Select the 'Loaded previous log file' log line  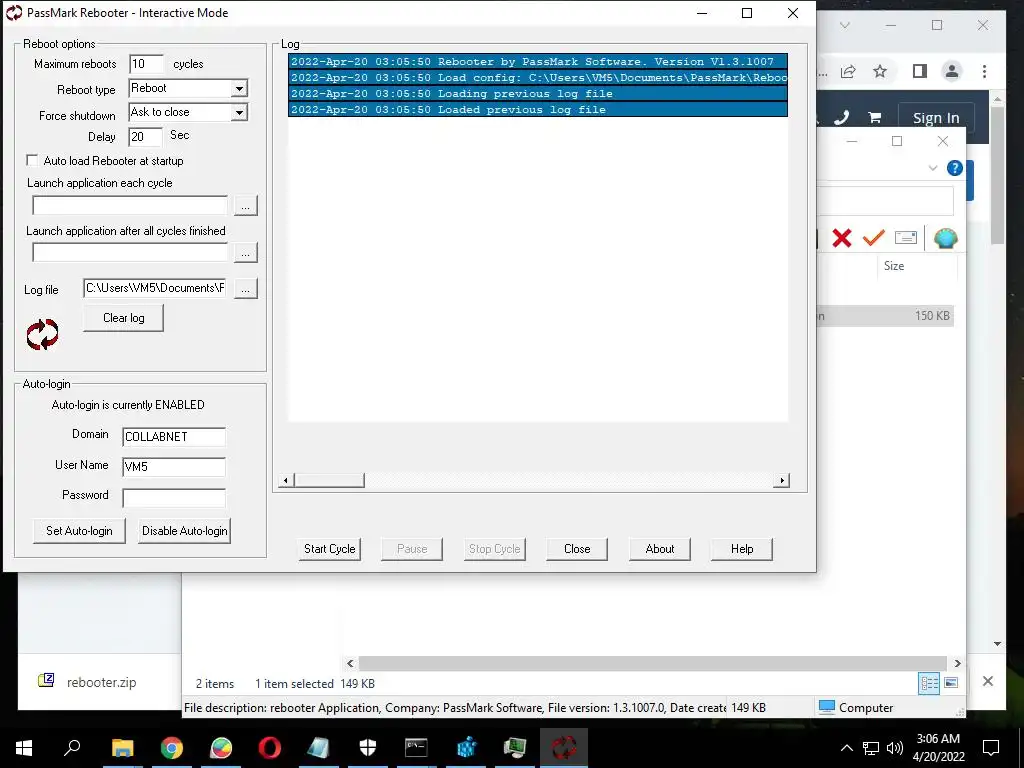[537, 110]
